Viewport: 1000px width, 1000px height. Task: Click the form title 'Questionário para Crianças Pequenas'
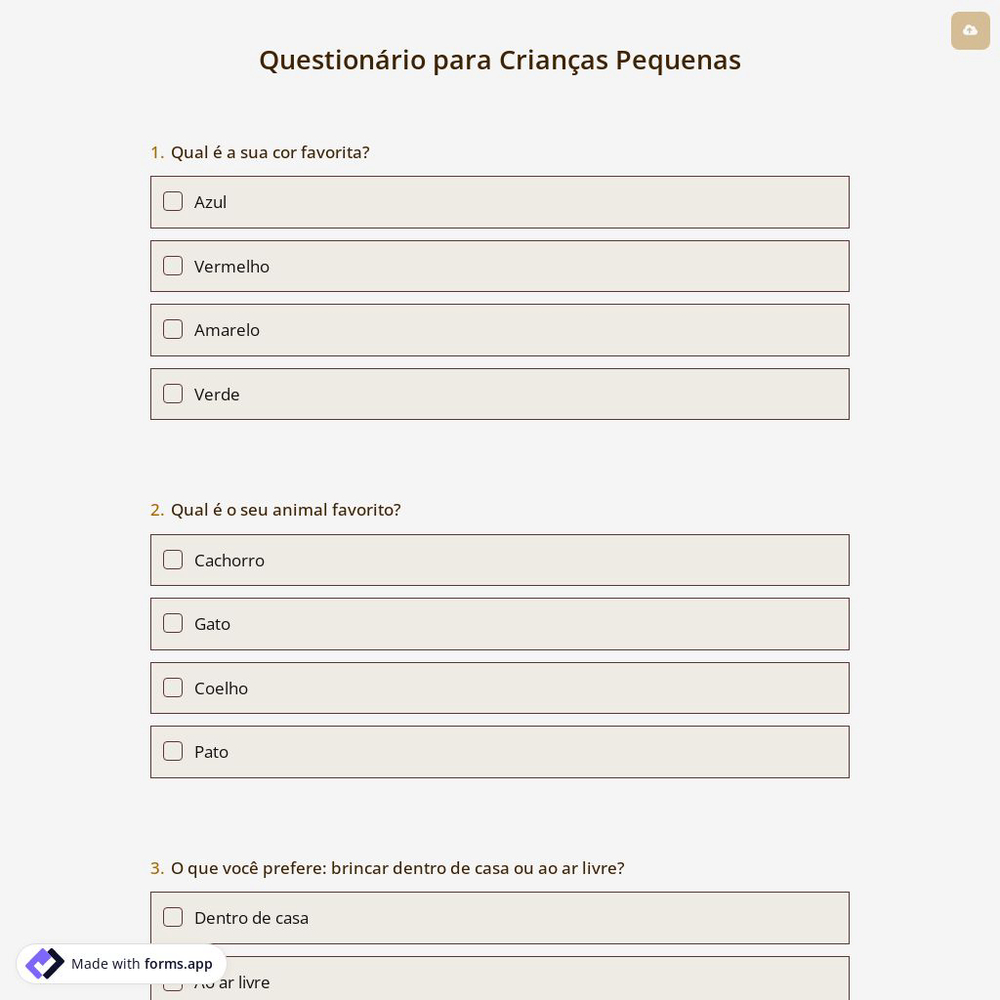[x=500, y=59]
